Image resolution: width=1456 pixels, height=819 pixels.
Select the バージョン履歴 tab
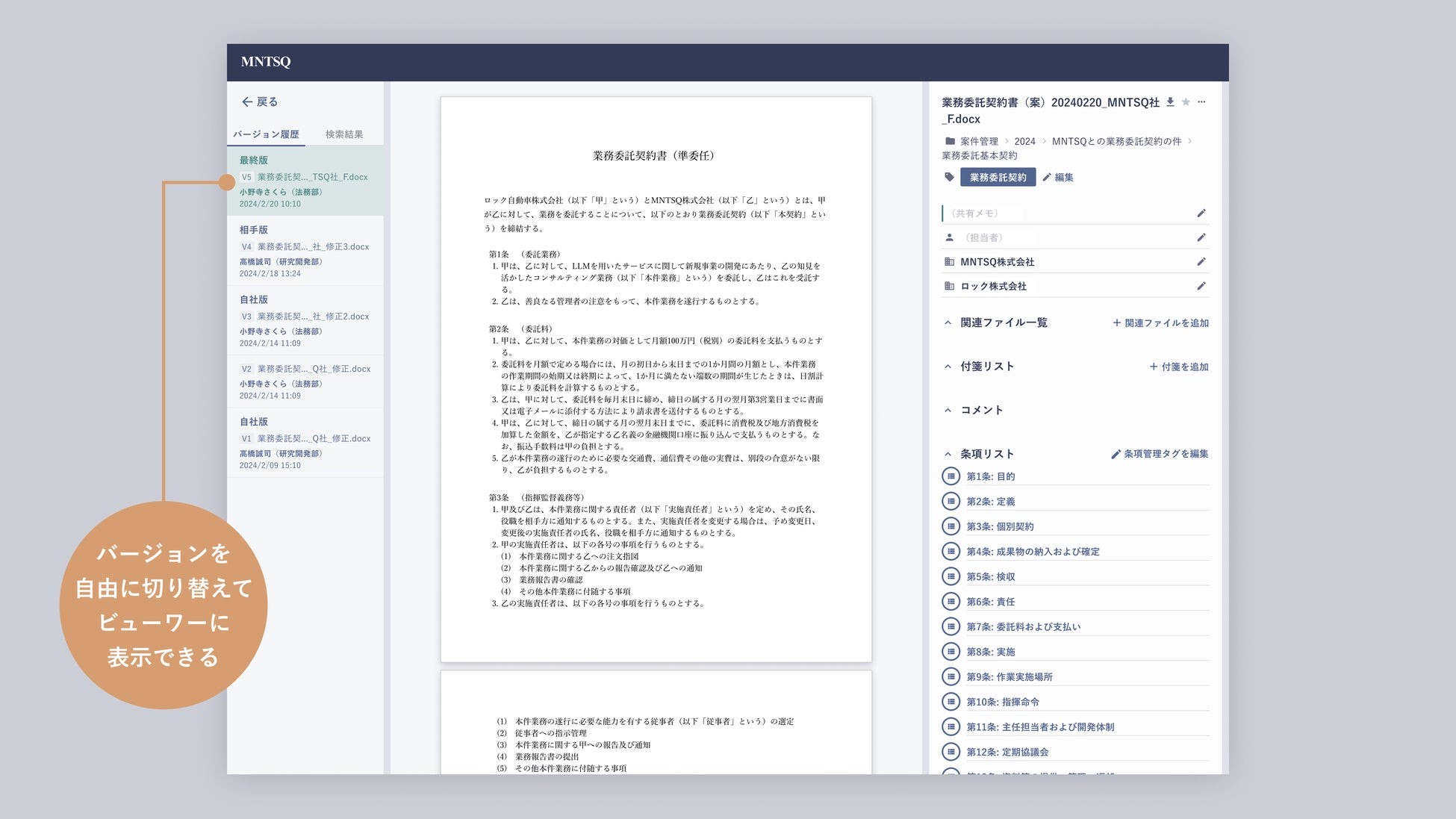(x=266, y=134)
